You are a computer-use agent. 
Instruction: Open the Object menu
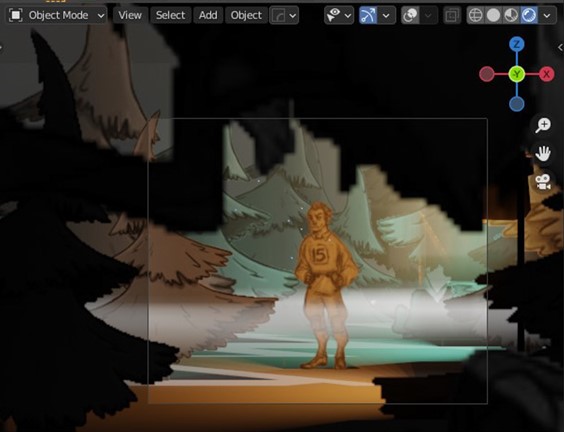[246, 15]
